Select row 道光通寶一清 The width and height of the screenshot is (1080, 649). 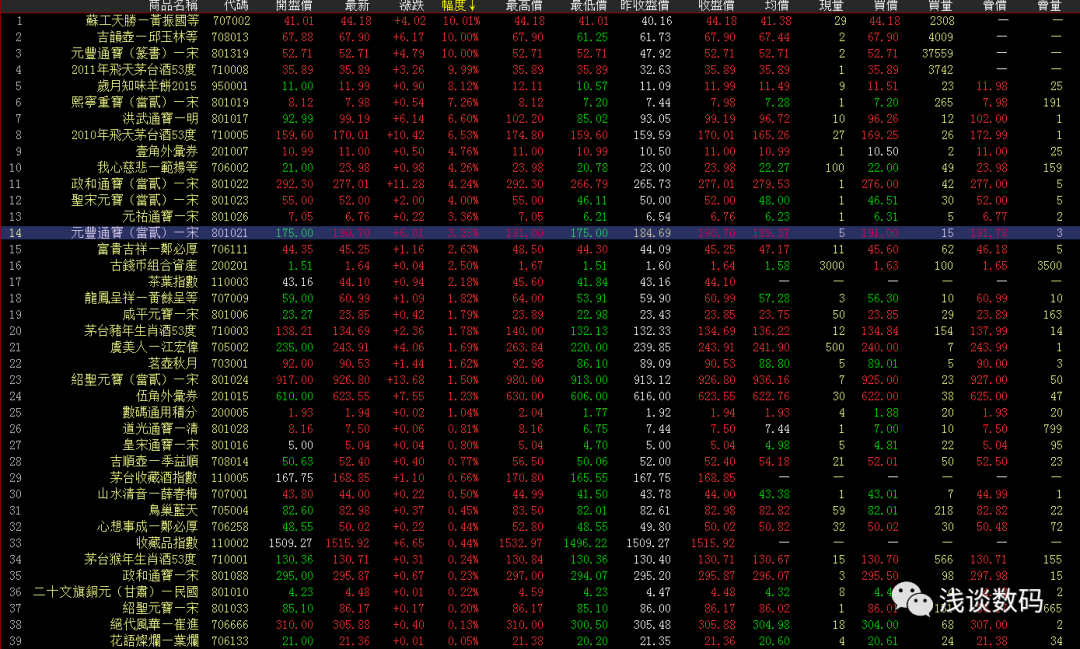pos(540,429)
